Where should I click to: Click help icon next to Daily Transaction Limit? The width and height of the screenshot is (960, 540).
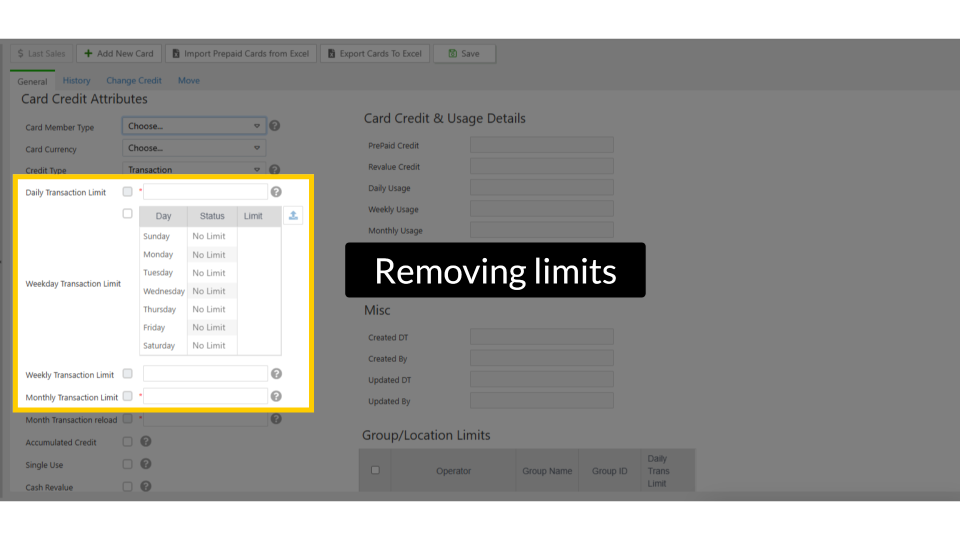coord(276,192)
